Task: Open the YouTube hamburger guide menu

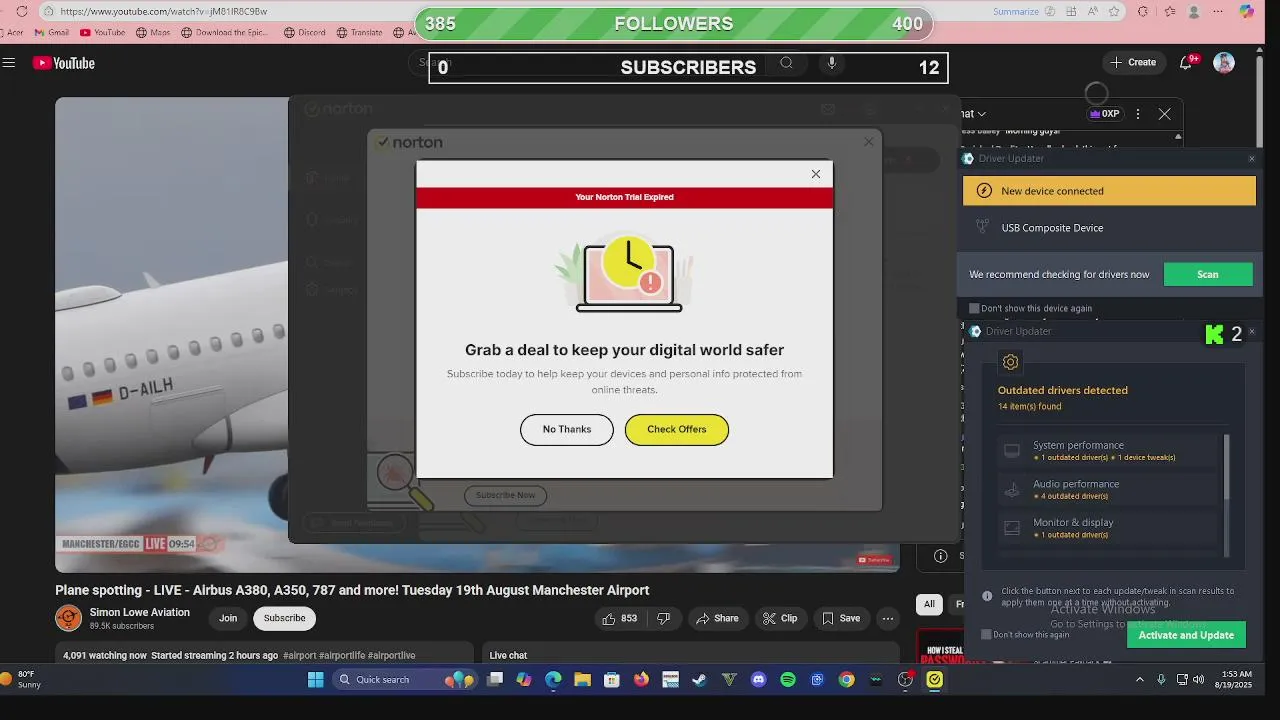Action: coord(9,63)
